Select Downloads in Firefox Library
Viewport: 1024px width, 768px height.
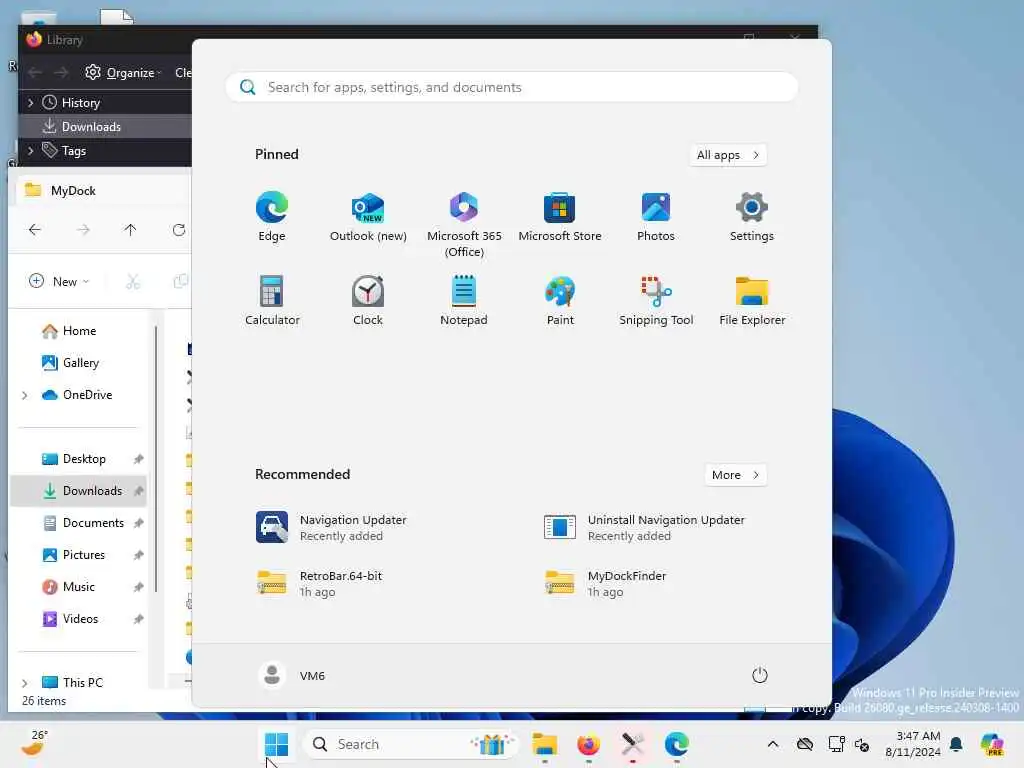[104, 127]
